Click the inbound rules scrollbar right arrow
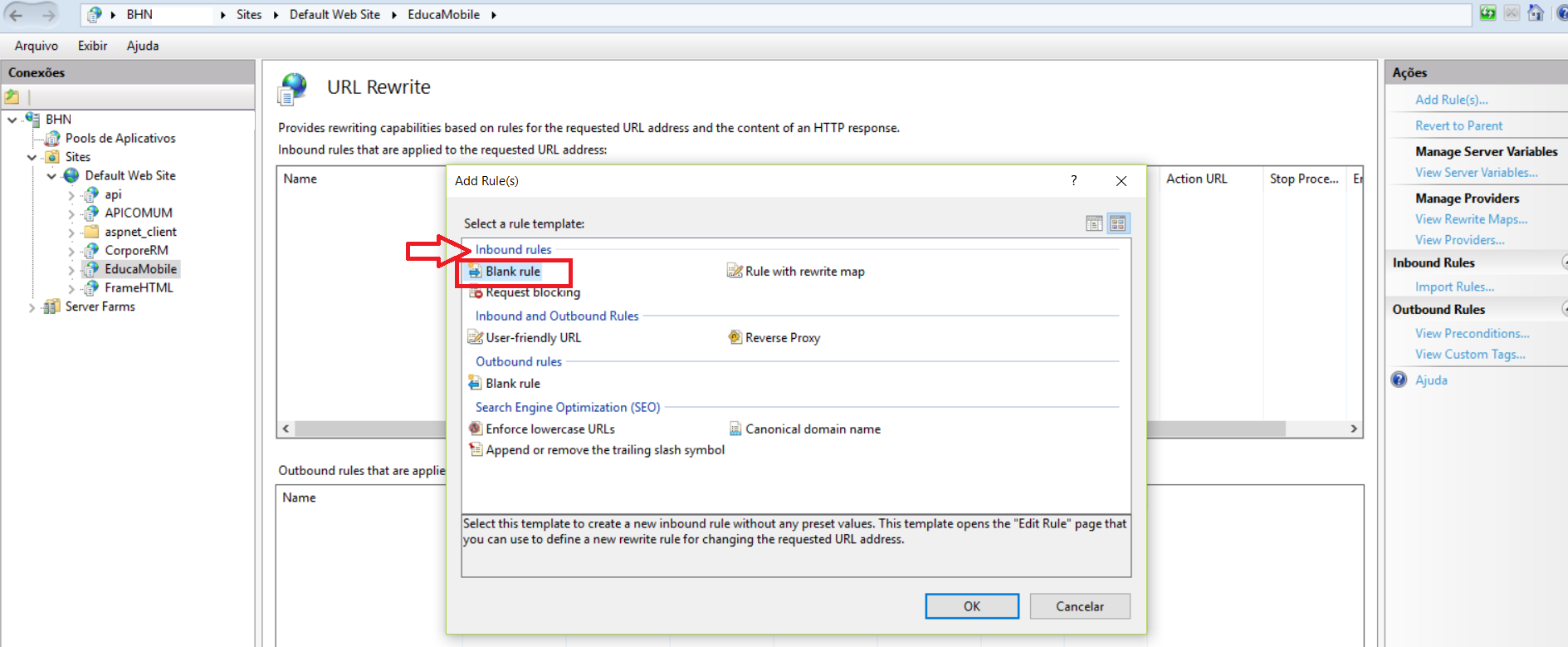 pos(1354,429)
